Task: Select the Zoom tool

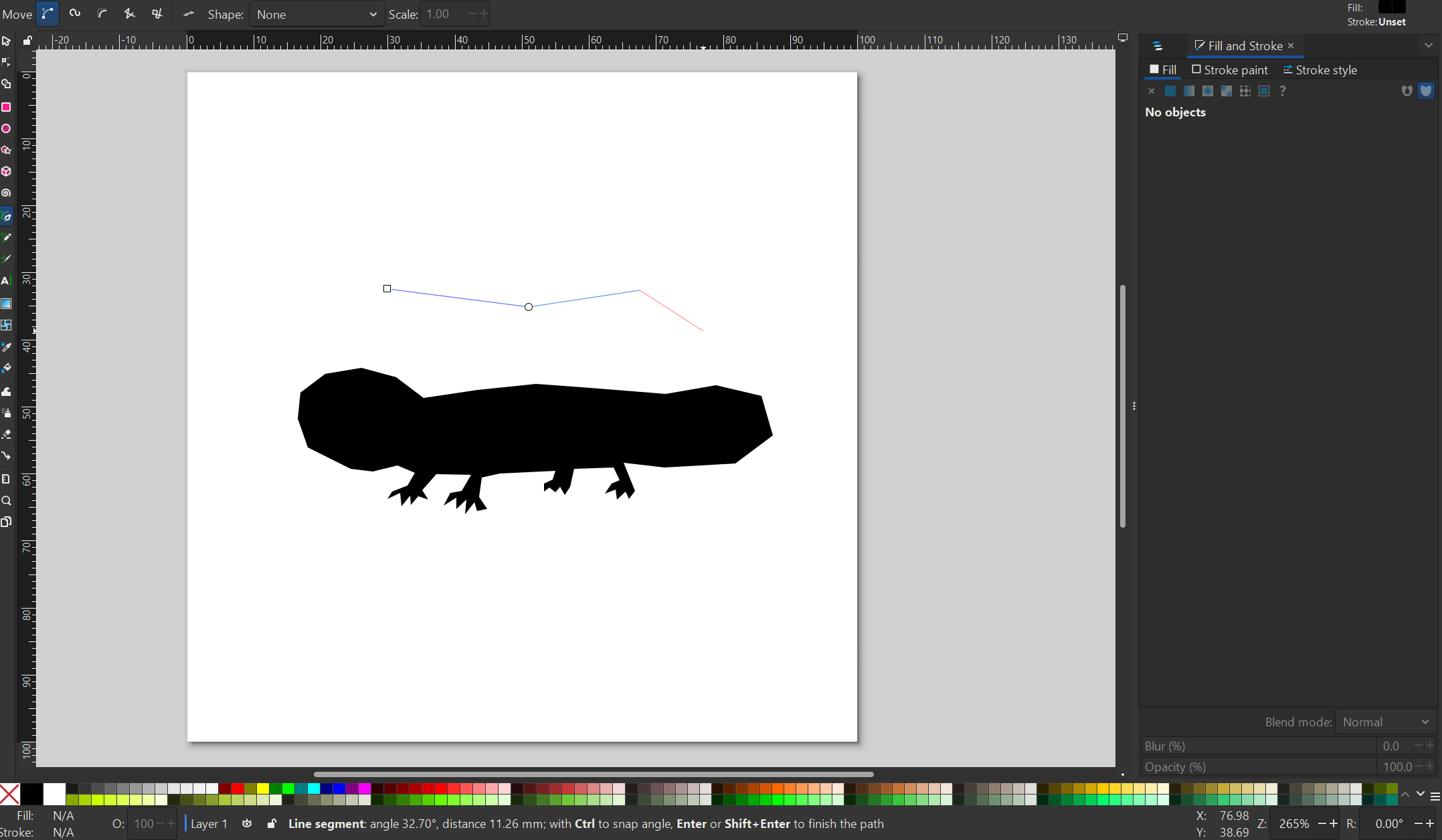Action: tap(6, 501)
